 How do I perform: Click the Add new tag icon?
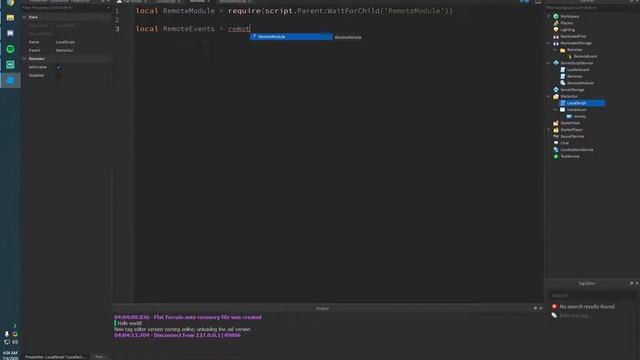(x=554, y=315)
